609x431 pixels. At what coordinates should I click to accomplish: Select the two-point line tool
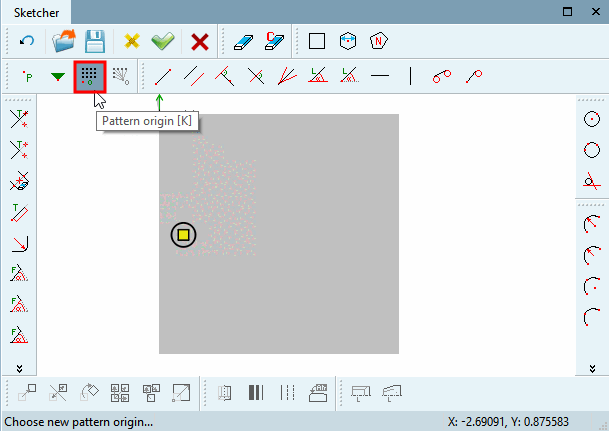(163, 76)
